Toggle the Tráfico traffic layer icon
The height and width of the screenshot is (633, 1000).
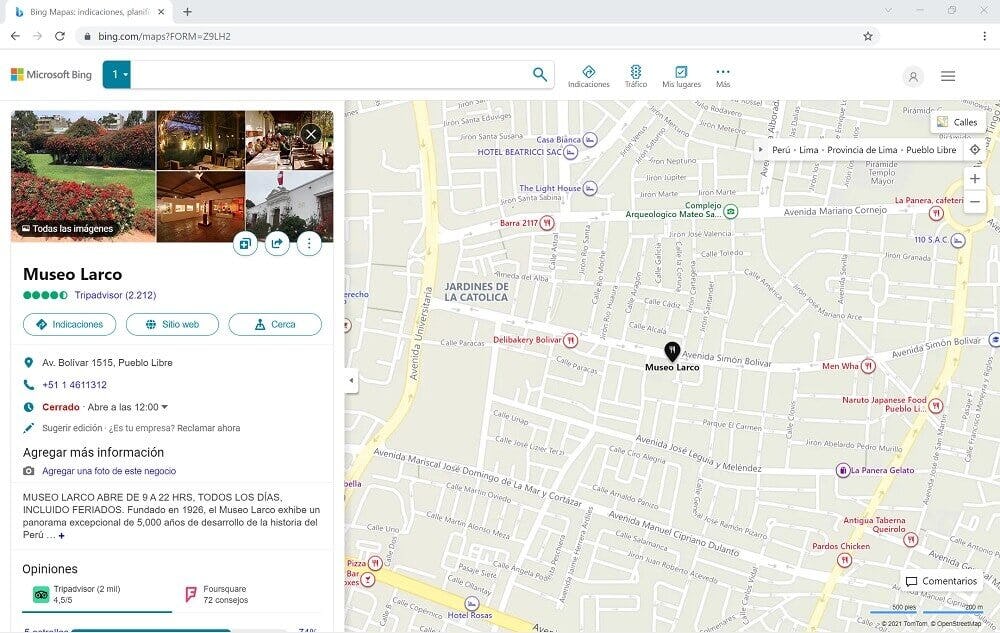pos(636,72)
